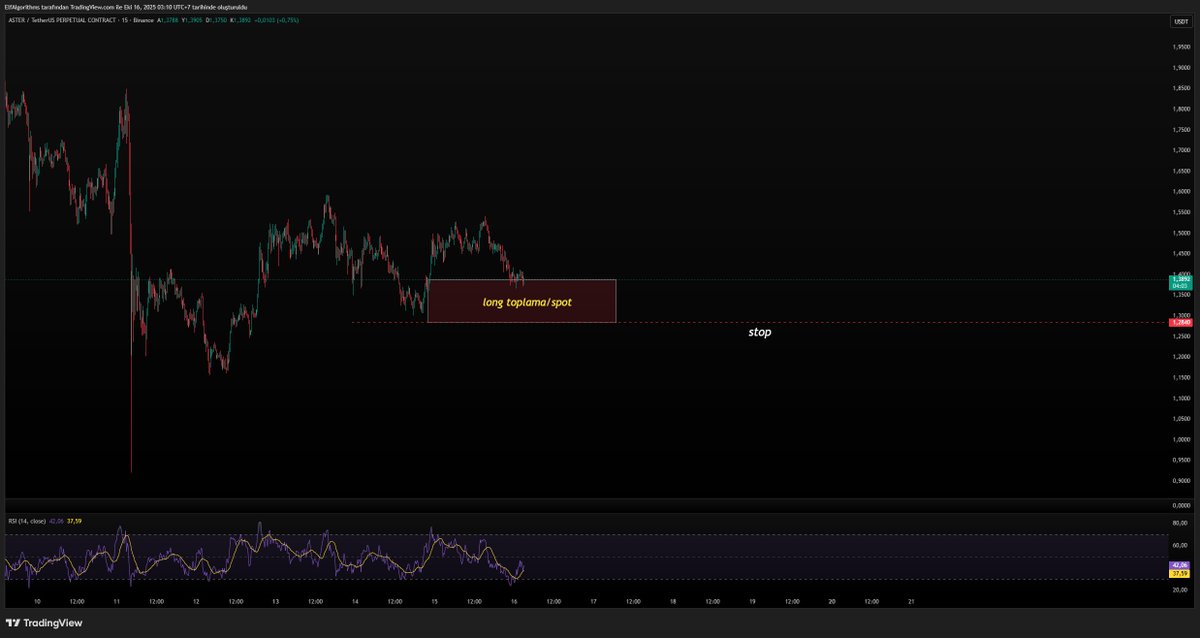Screen dimensions: 1200x638
Task: Click the date label 13 on time axis
Action: pyautogui.click(x=275, y=602)
